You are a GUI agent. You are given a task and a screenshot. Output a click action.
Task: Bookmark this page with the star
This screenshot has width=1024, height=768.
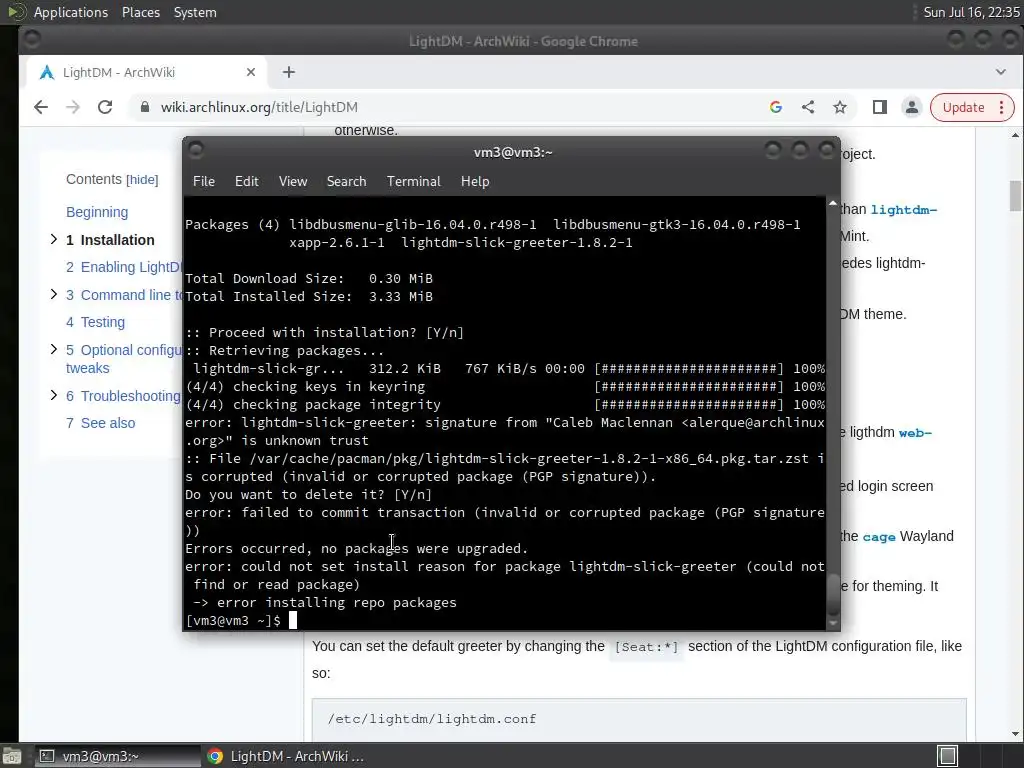(840, 107)
